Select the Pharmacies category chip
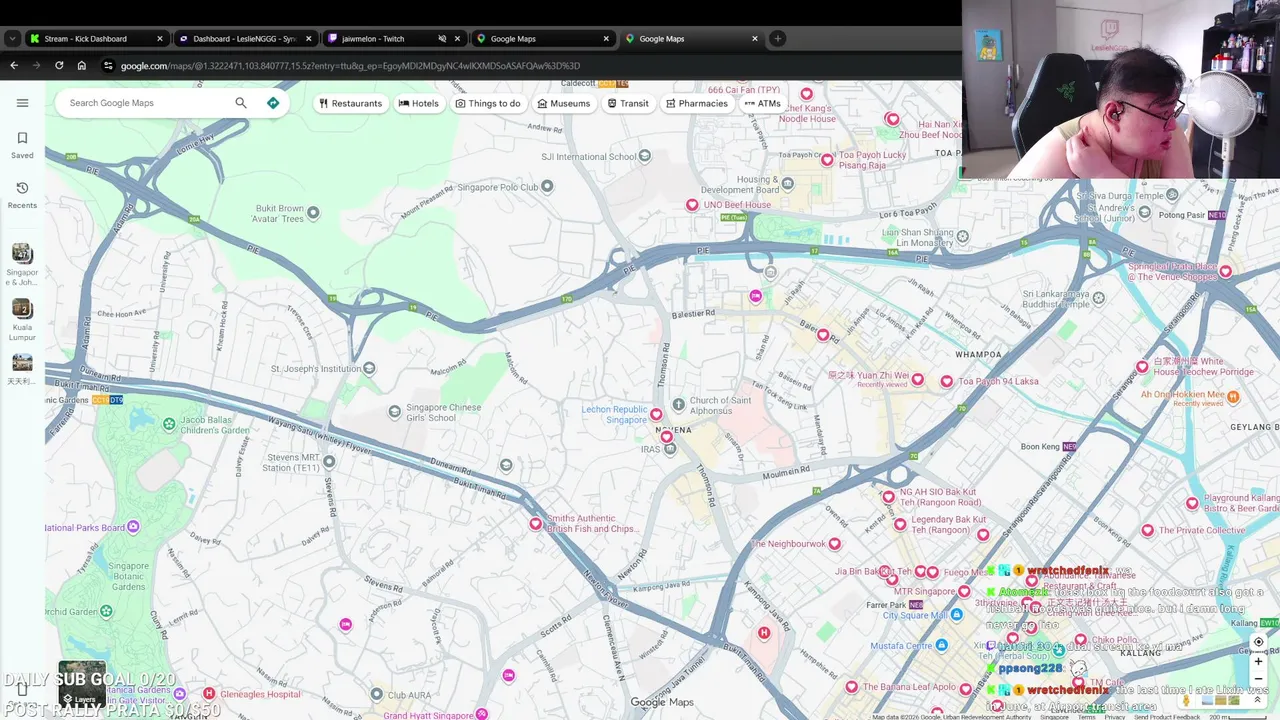This screenshot has height=720, width=1280. pos(697,103)
